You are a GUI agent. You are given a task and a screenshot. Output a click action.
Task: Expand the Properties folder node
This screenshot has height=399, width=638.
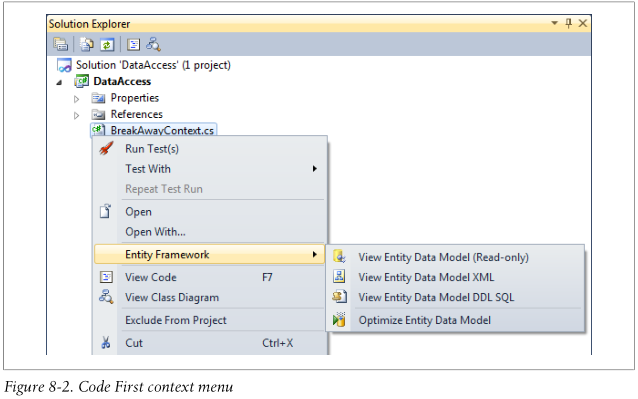point(76,99)
